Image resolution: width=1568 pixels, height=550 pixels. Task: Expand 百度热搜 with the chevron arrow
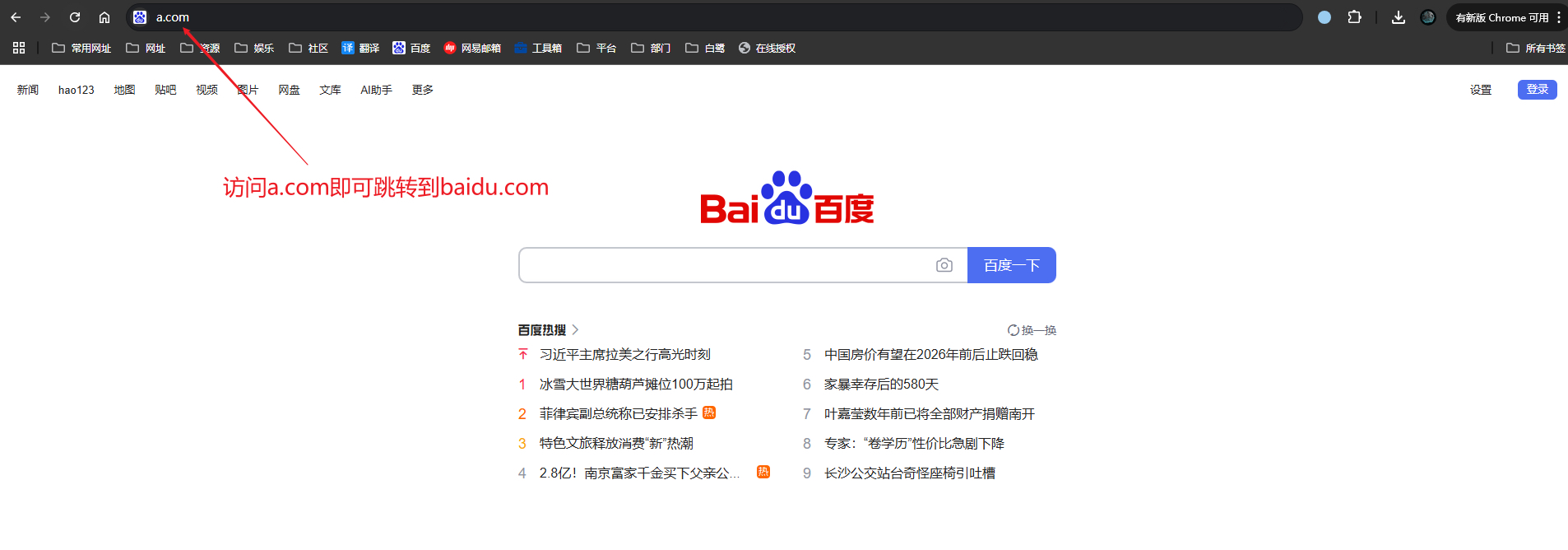(x=575, y=329)
